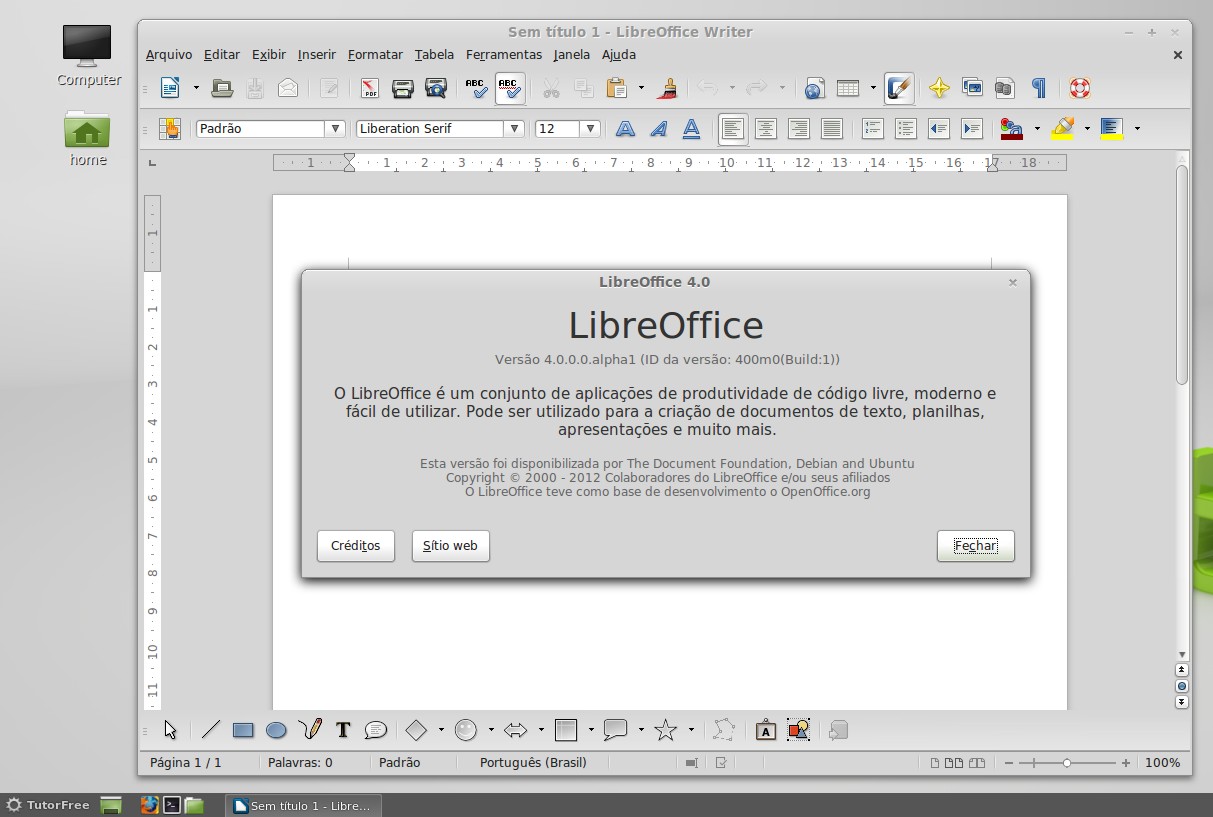Apply the red font color swatch
The height and width of the screenshot is (817, 1213).
point(1012,128)
